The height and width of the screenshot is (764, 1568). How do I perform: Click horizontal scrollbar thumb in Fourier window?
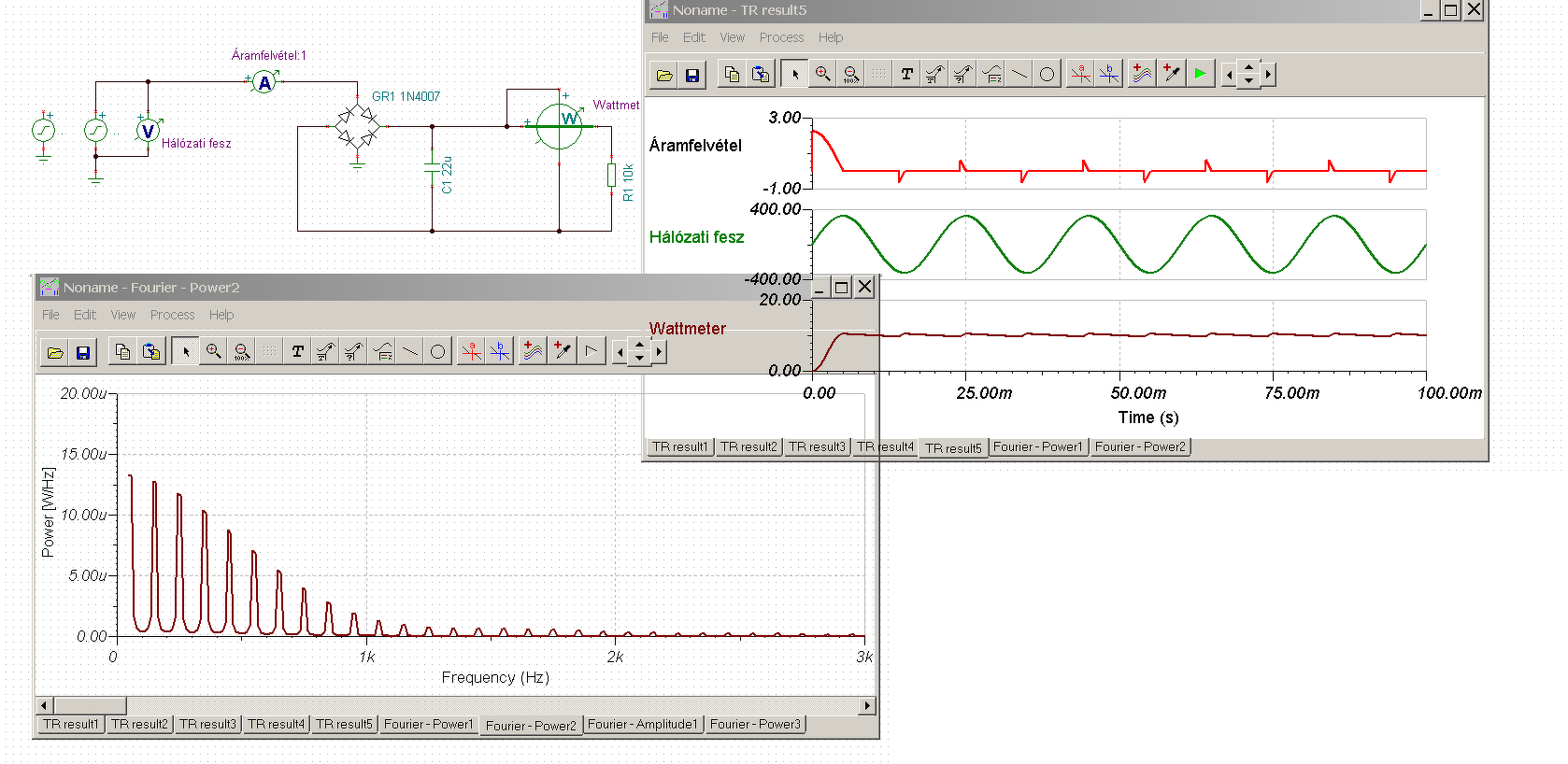pyautogui.click(x=90, y=705)
